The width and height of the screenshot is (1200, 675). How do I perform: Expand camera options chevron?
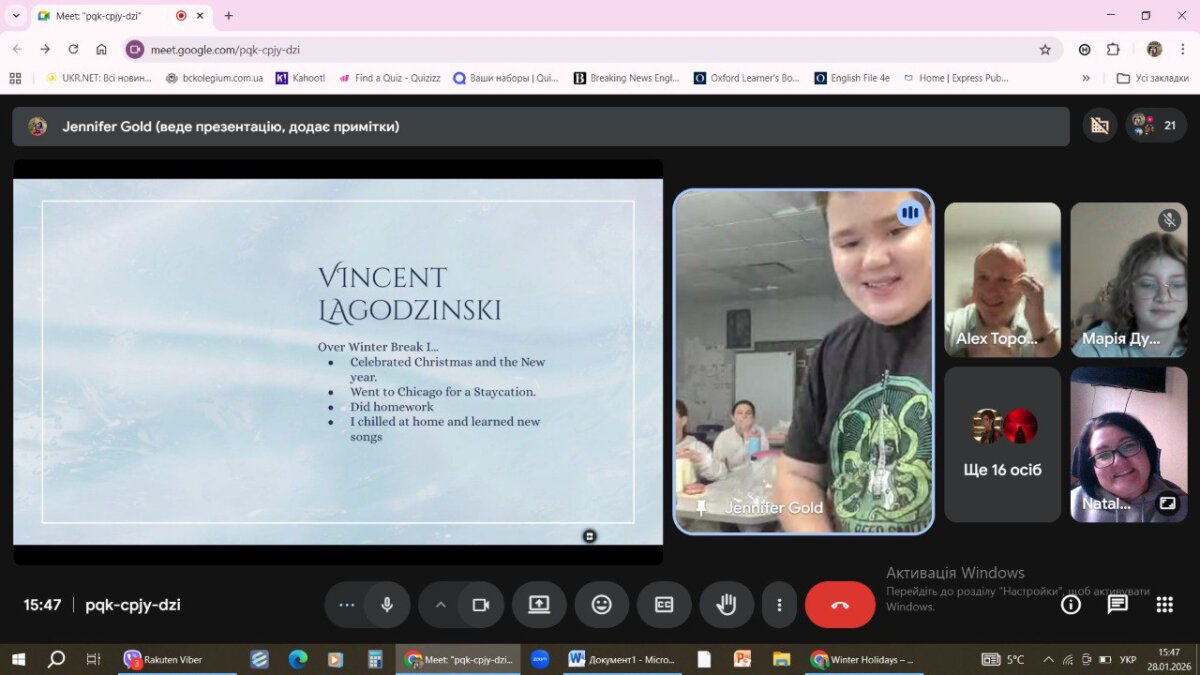[x=440, y=605]
